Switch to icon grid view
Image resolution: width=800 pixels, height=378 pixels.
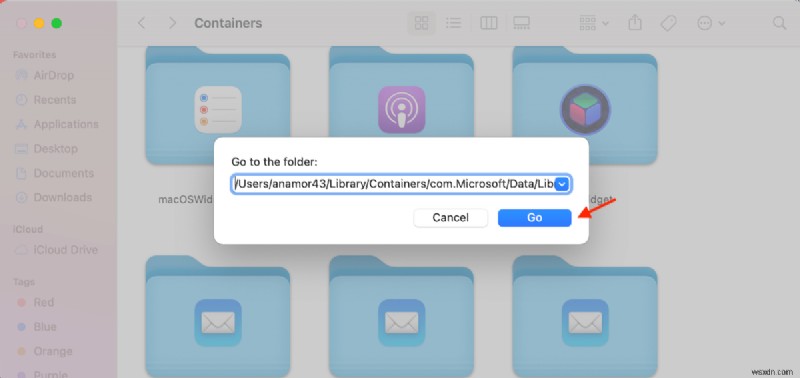click(x=421, y=23)
